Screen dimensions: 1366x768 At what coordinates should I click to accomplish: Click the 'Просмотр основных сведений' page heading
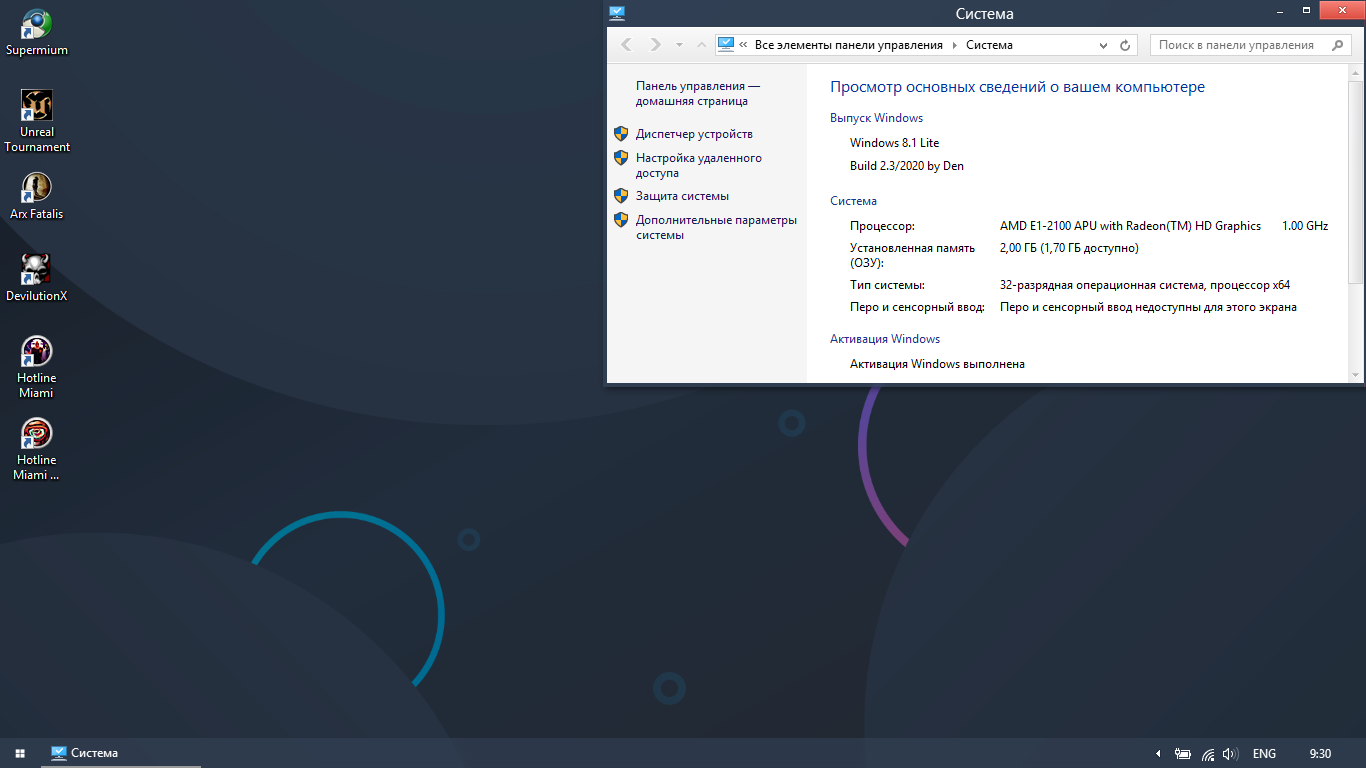point(1017,87)
